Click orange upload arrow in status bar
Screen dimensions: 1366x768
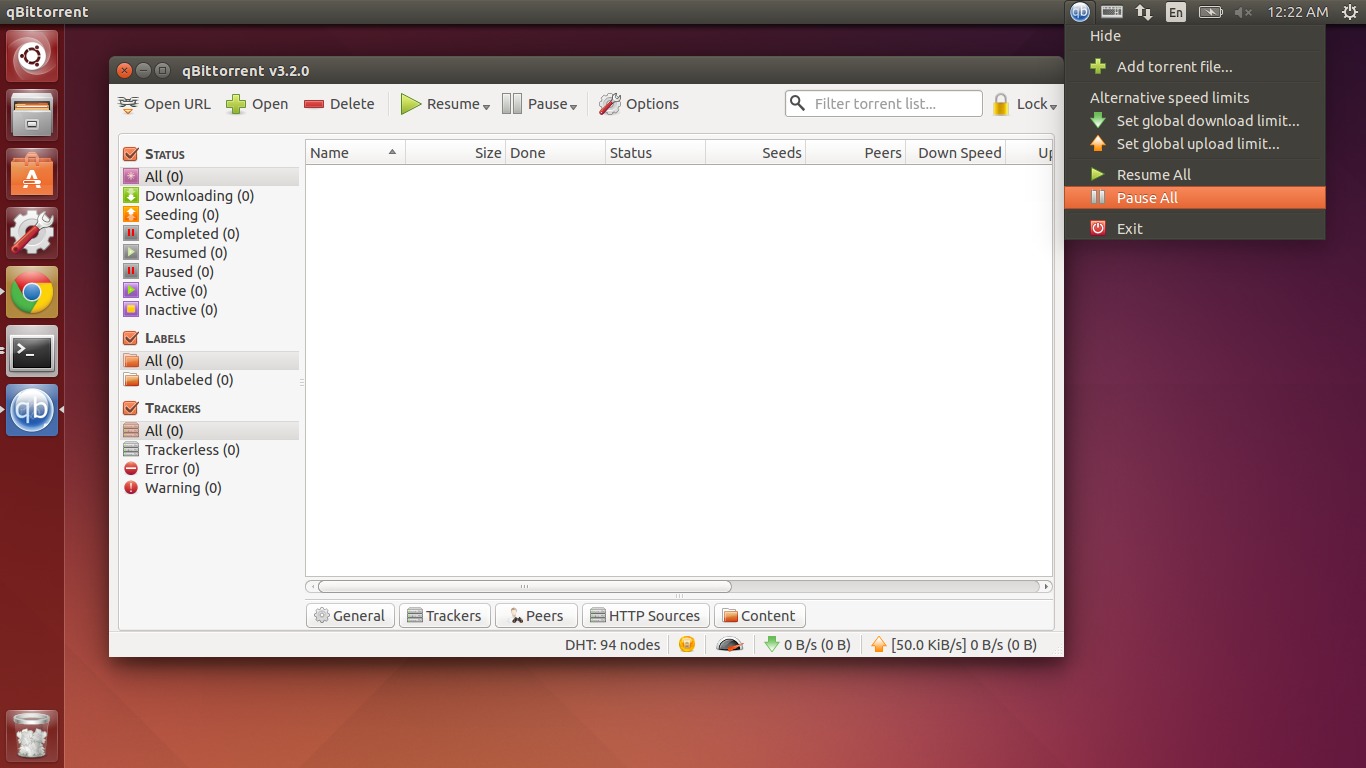[879, 645]
